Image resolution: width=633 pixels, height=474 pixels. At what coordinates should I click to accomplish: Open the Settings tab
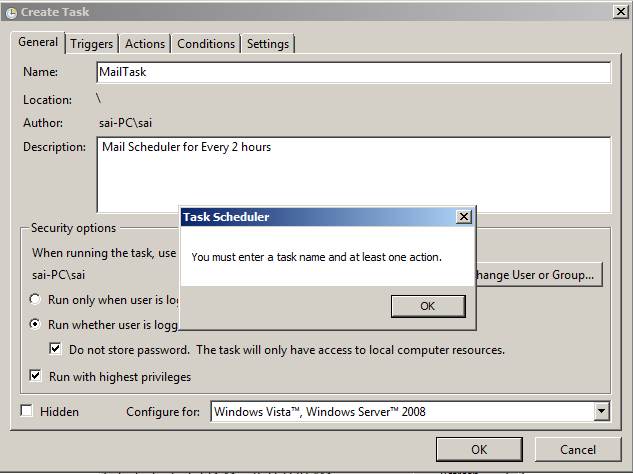tap(268, 44)
